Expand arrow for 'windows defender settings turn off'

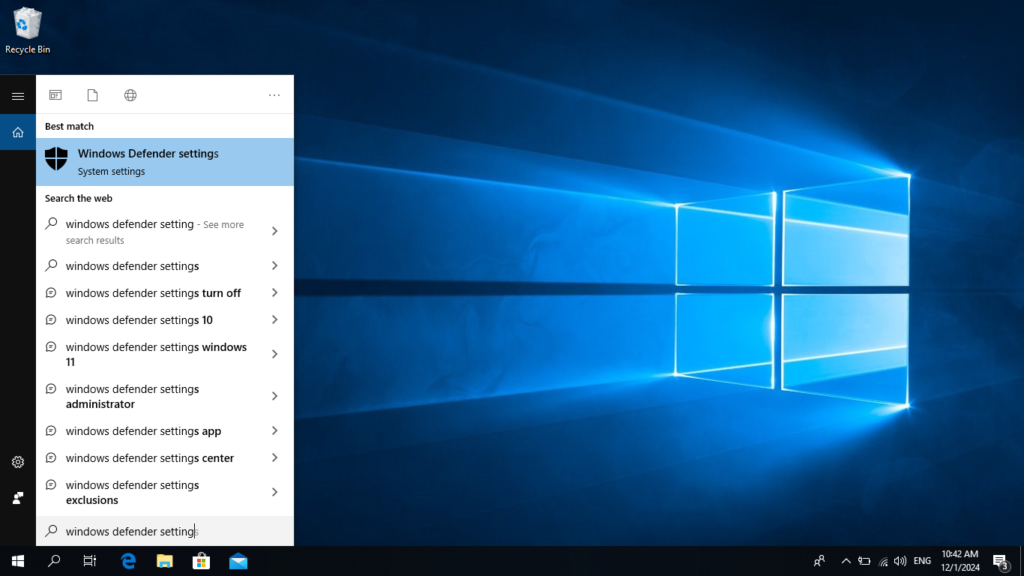coord(274,293)
